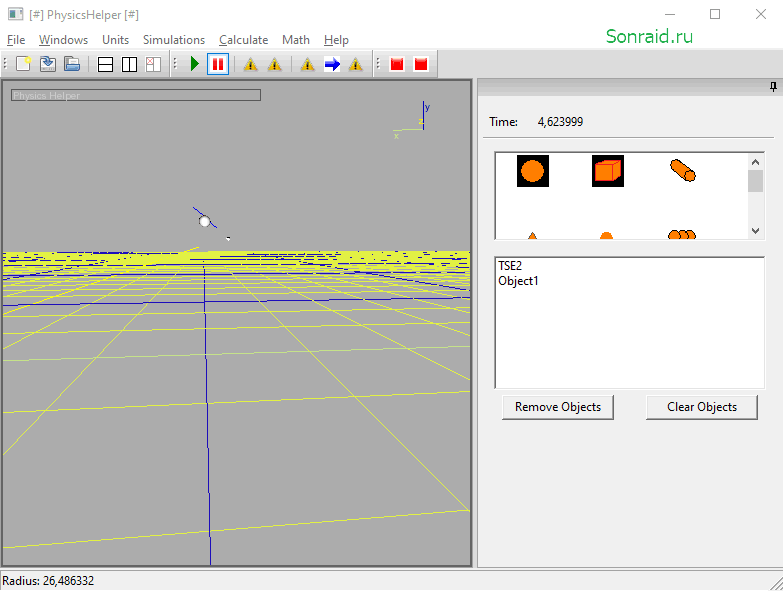Pause the simulation with the red pause button

[x=218, y=64]
